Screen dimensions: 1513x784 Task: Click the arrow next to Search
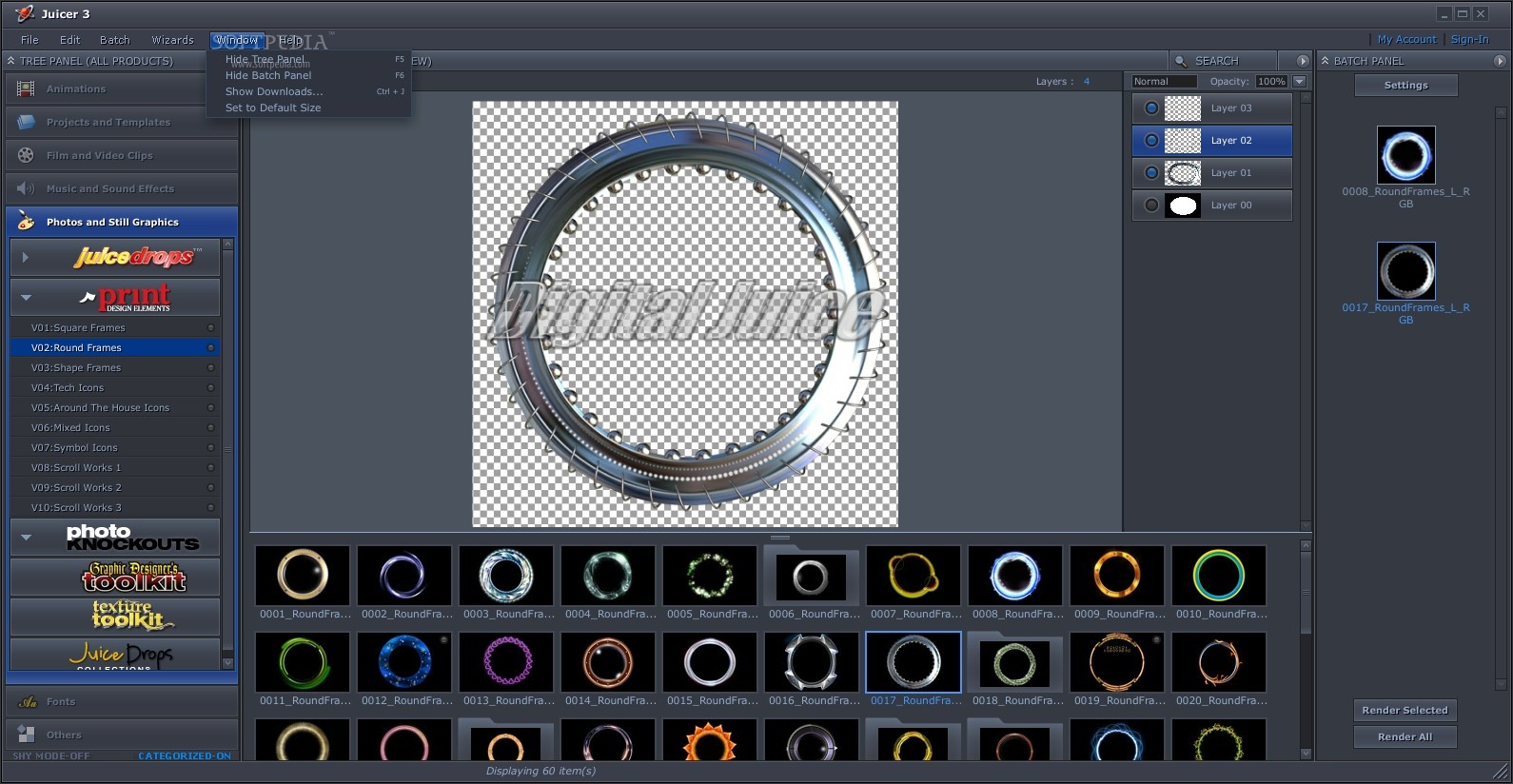(x=1303, y=61)
